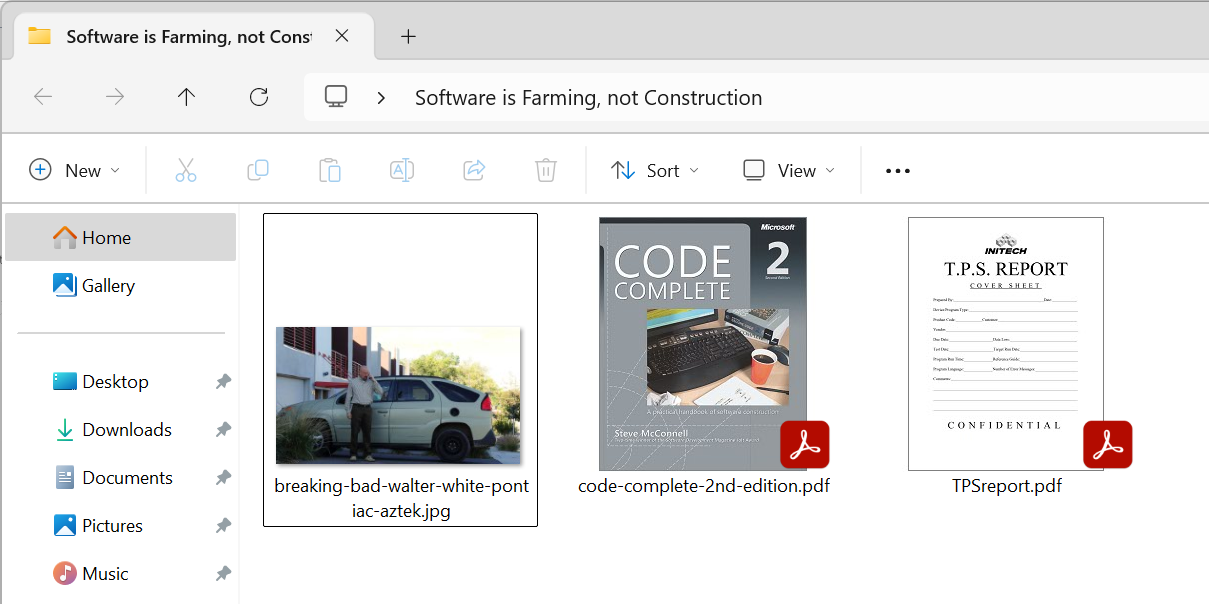Unpin Pictures using its pin icon
Image resolution: width=1209 pixels, height=604 pixels.
pos(223,526)
